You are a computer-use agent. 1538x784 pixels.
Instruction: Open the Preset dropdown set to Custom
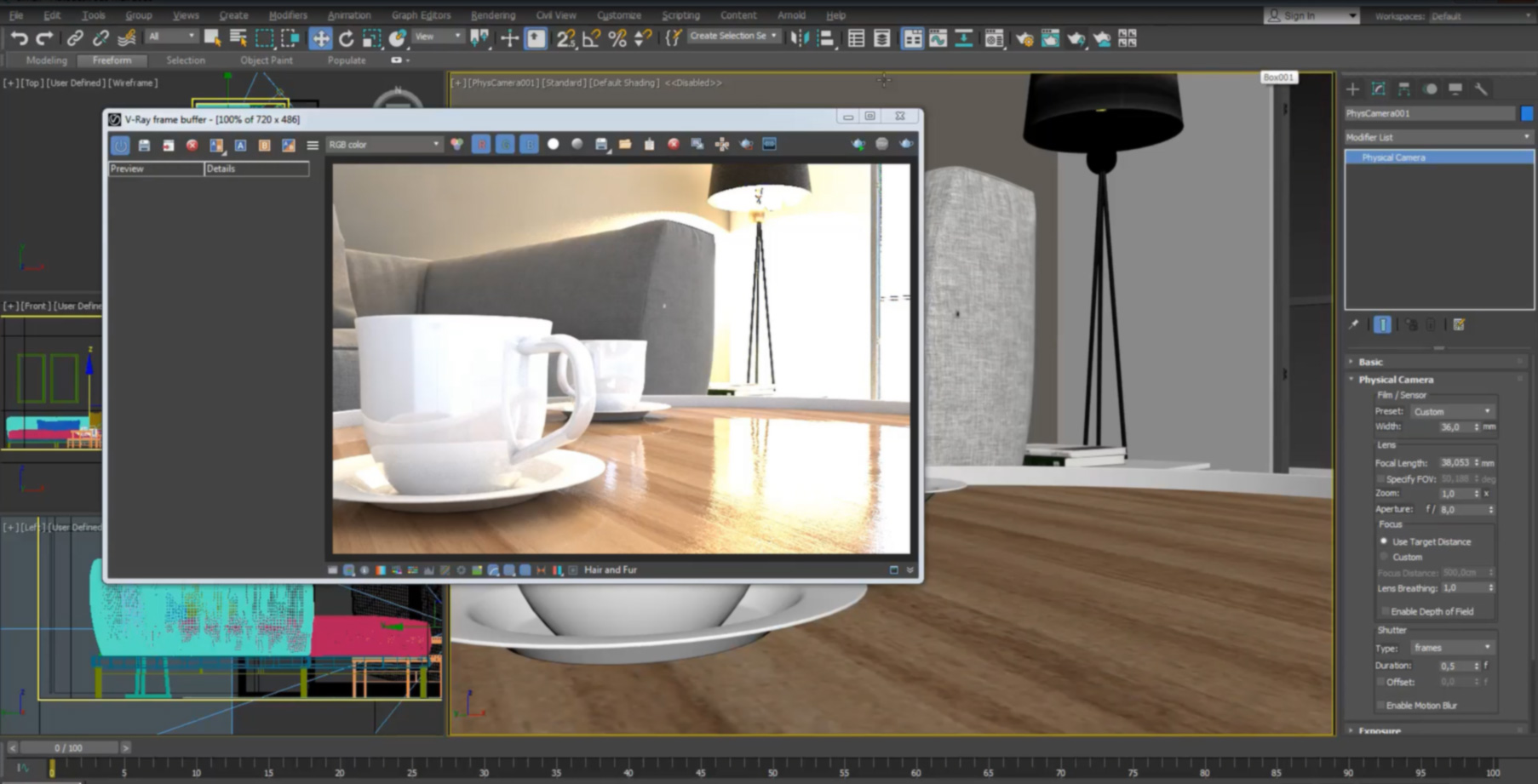coord(1452,411)
